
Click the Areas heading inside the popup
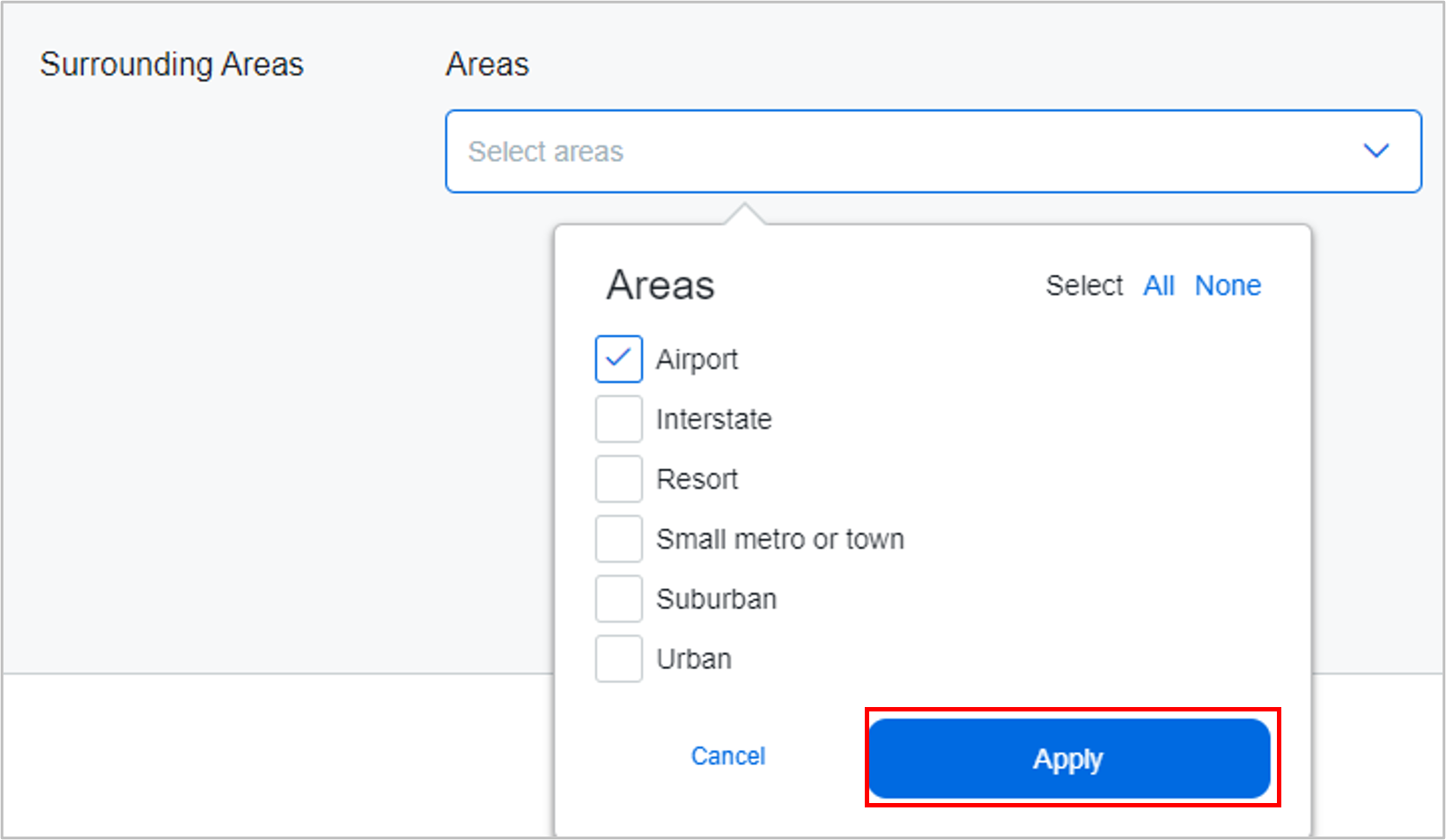tap(660, 285)
